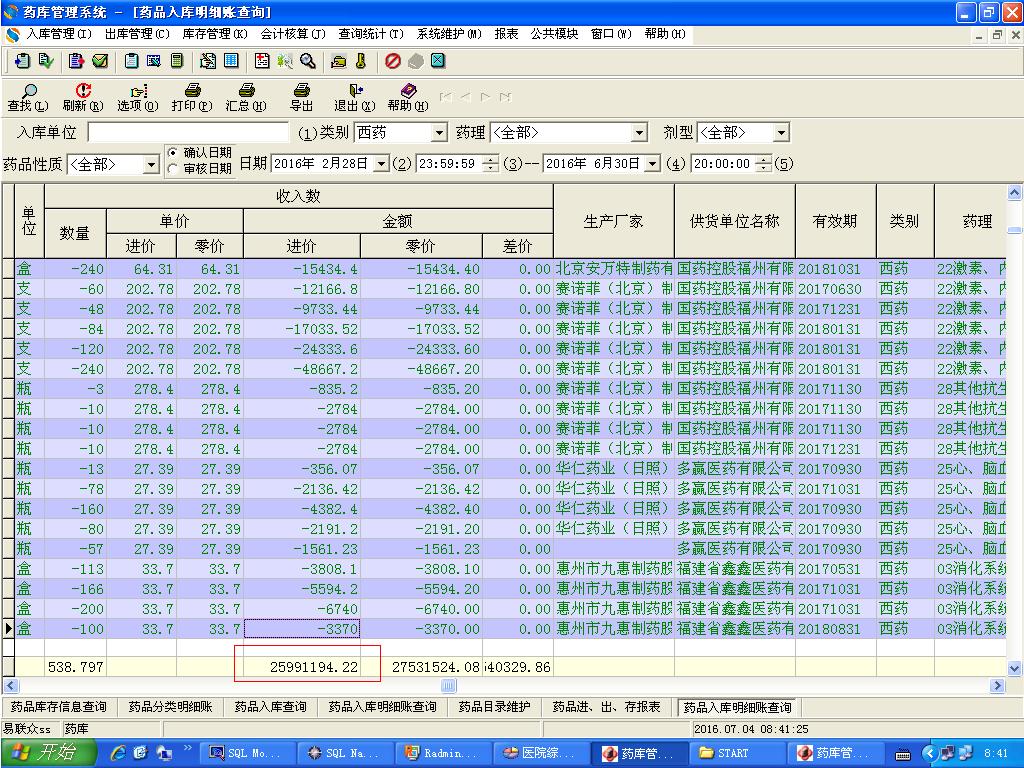Click the 生产厂家 column header
This screenshot has height=768, width=1024.
613,221
